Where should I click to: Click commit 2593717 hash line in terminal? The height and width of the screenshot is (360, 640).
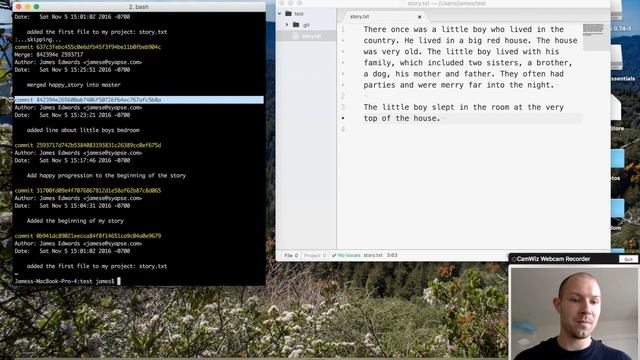click(88, 145)
